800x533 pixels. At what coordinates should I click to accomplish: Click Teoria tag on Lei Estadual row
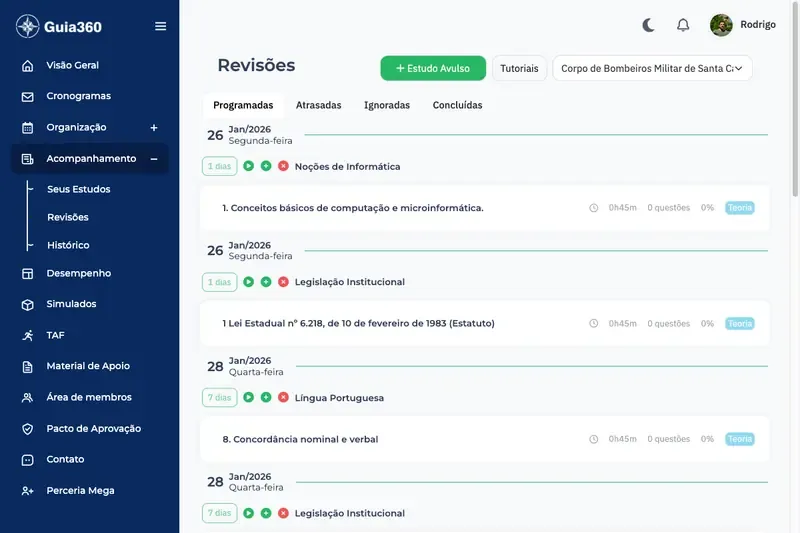click(x=739, y=323)
